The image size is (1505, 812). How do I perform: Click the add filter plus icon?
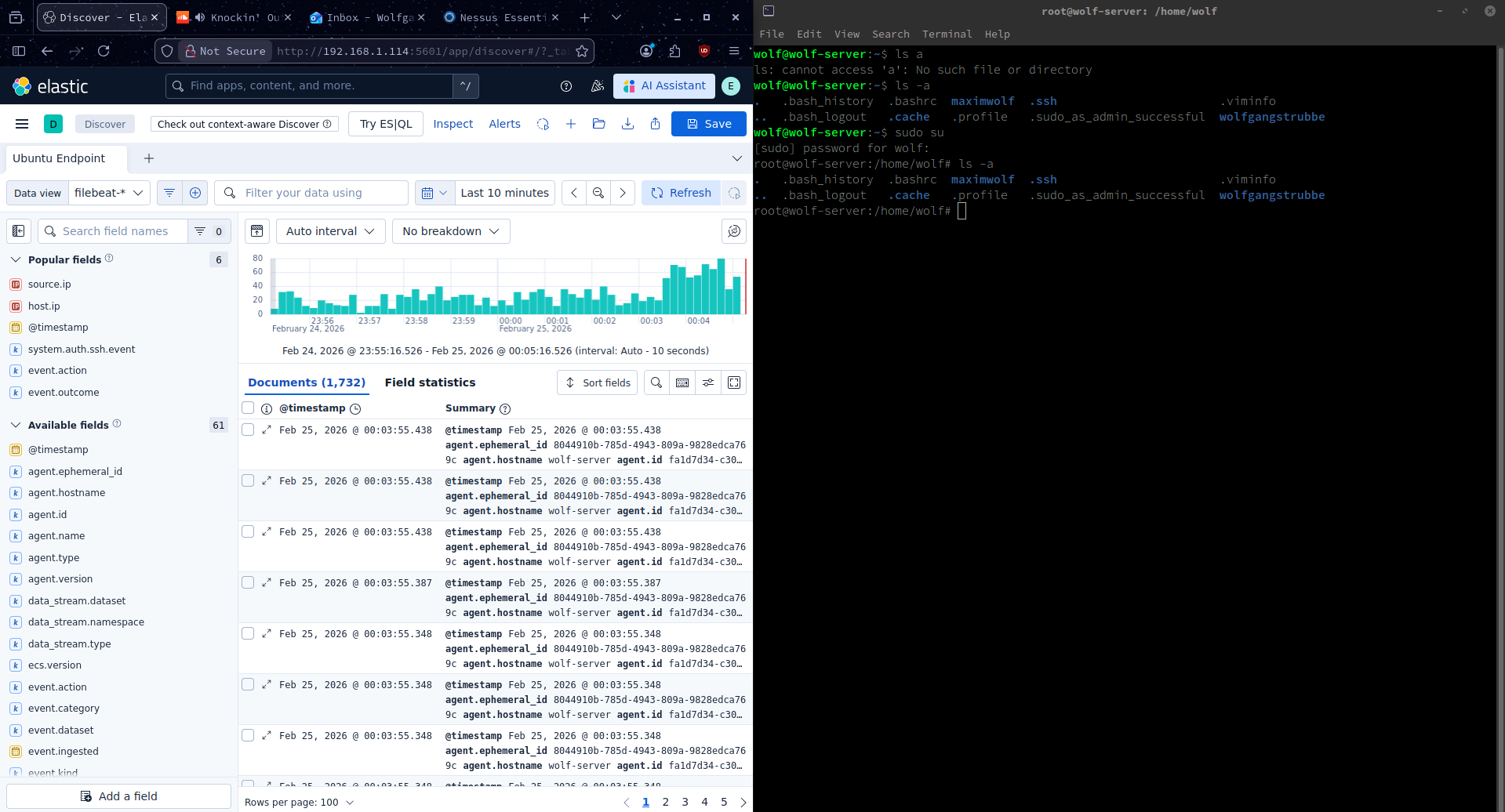(x=195, y=193)
